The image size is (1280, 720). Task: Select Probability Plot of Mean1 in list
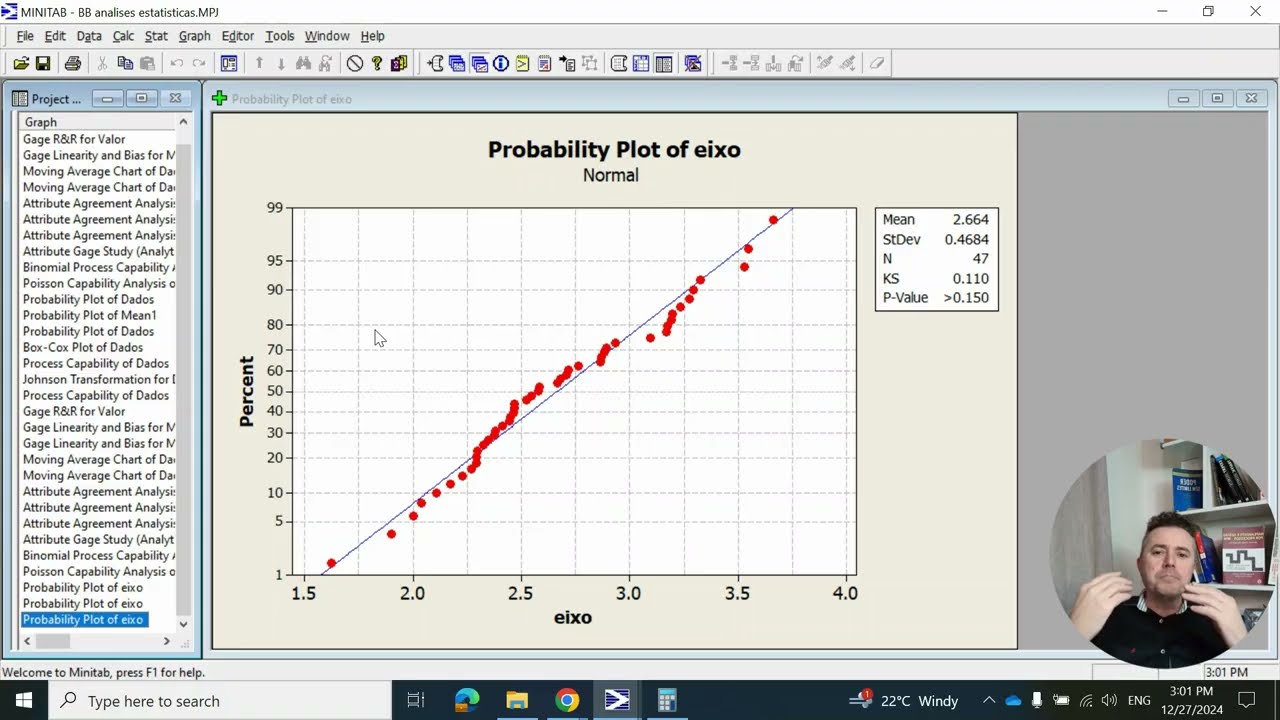tap(89, 315)
